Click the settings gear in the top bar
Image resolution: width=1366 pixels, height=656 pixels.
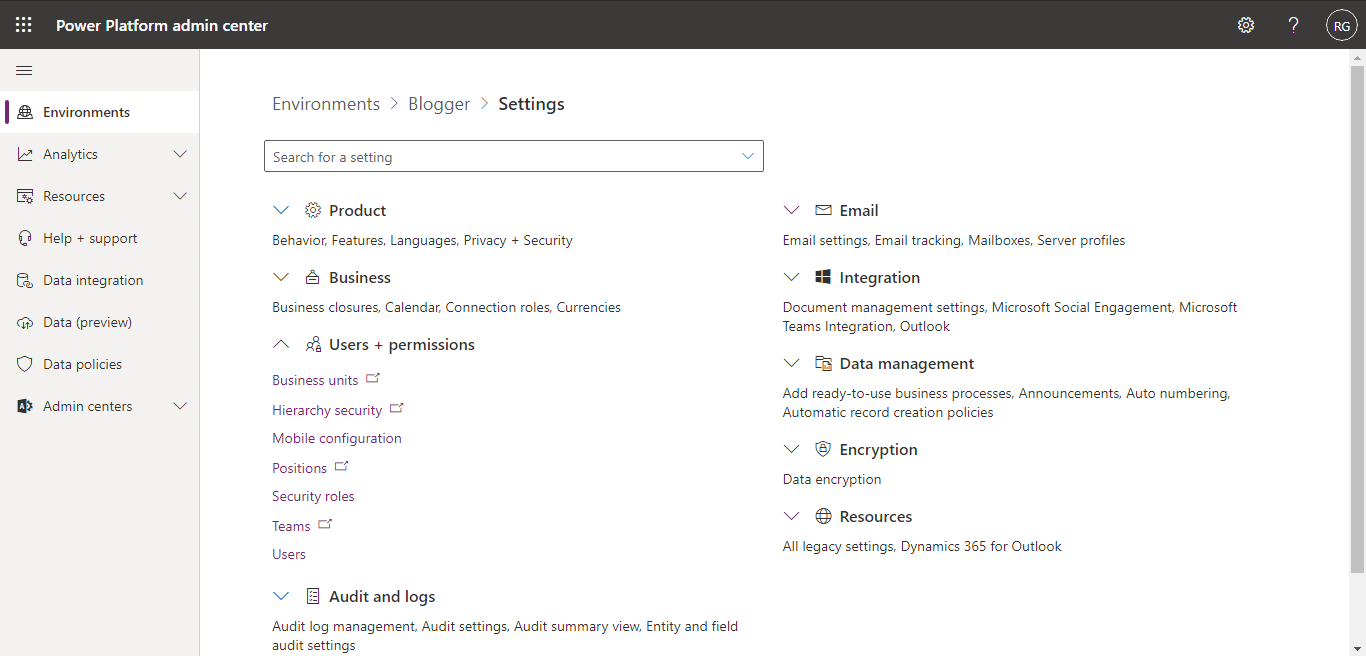point(1246,24)
